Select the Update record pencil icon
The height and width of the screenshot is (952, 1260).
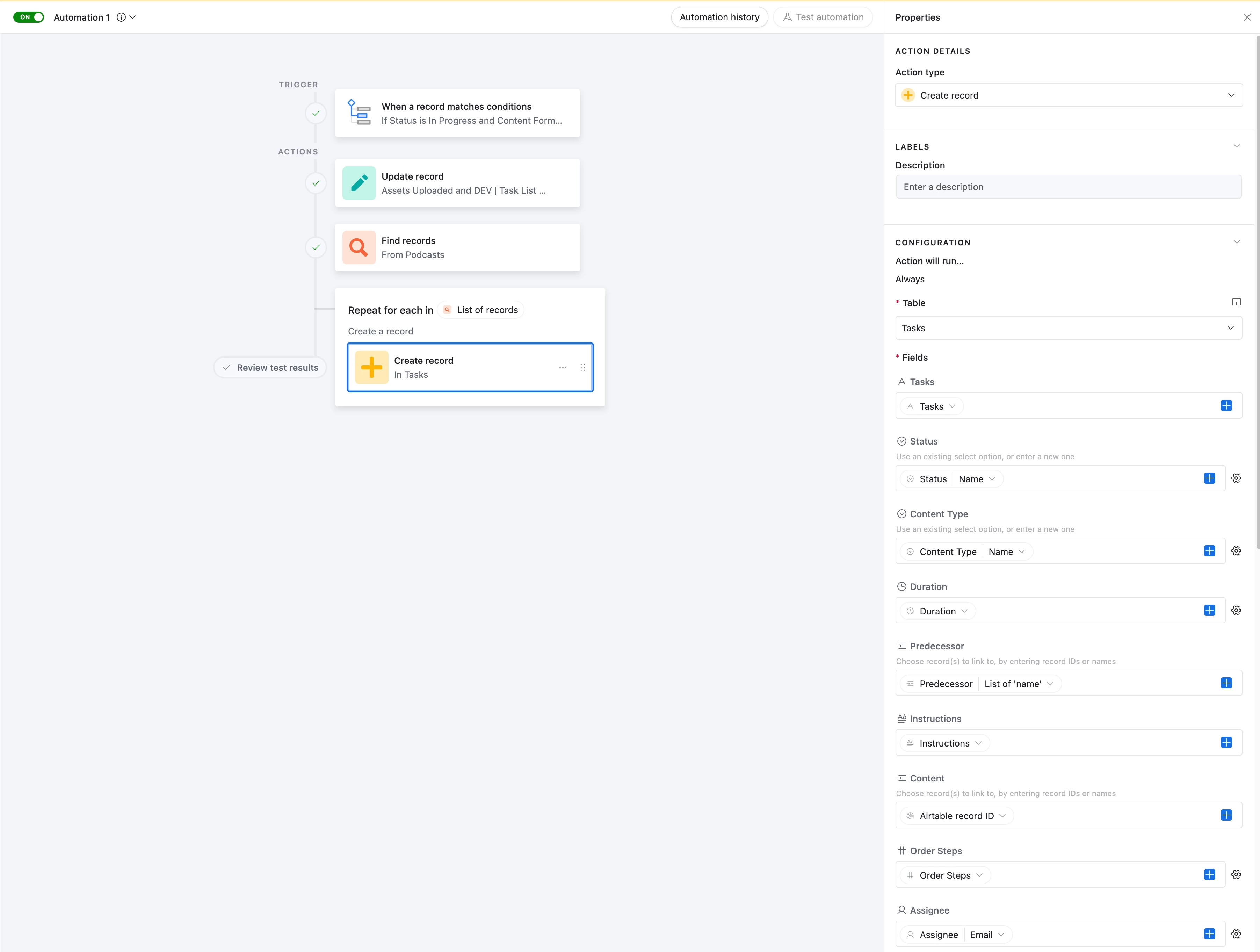tap(359, 183)
